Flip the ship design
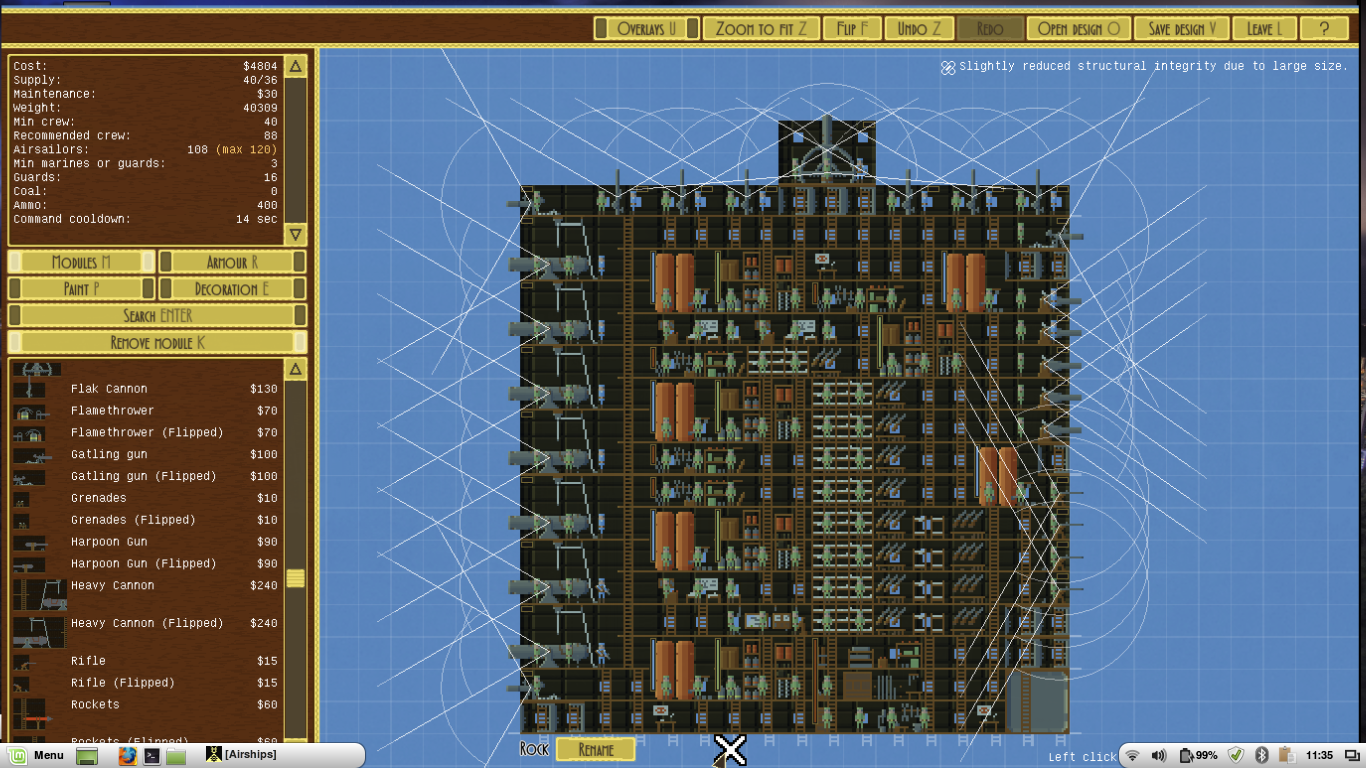1366x768 pixels. (x=852, y=29)
